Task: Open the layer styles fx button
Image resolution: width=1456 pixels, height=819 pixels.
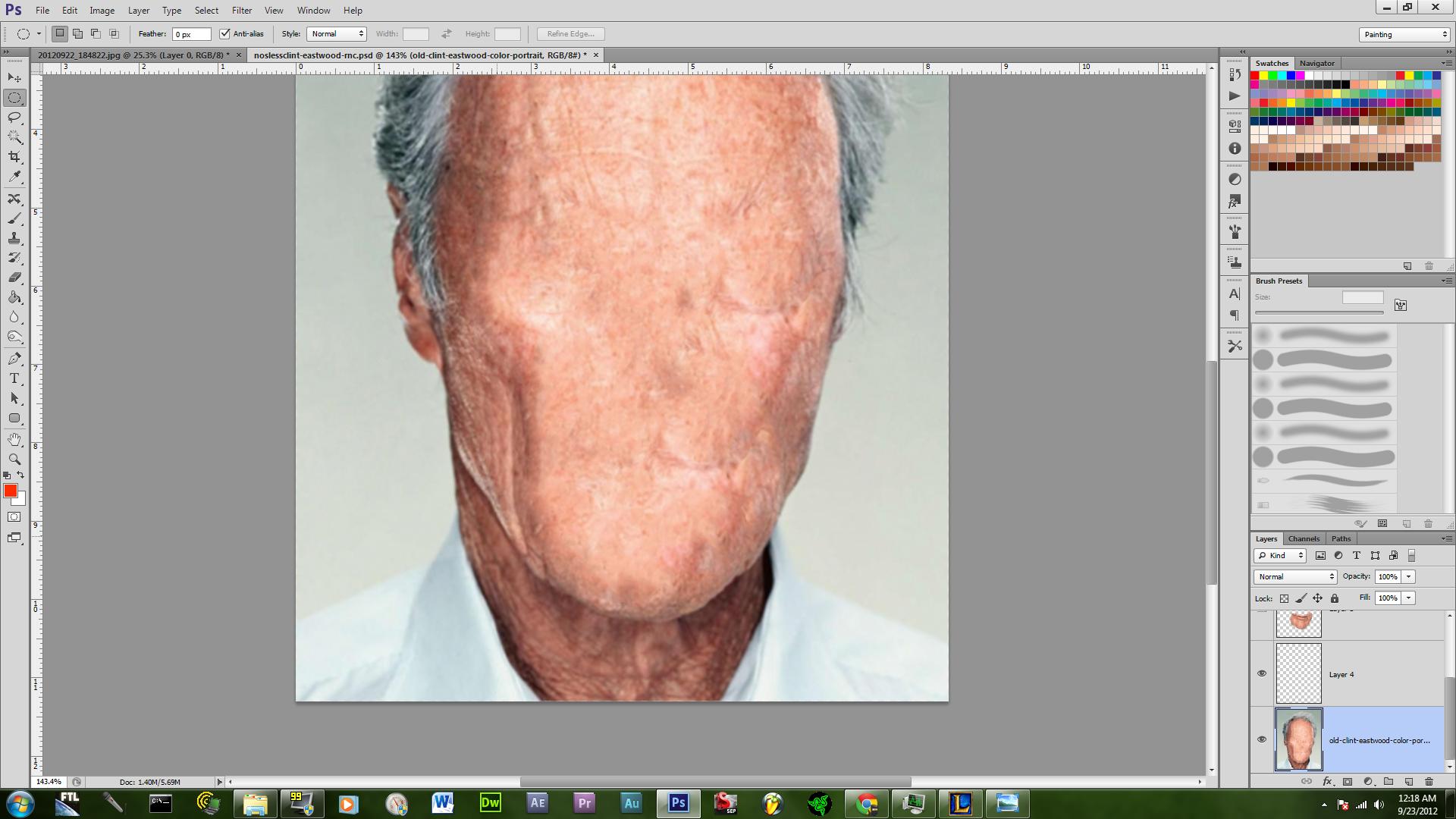Action: coord(1327,781)
